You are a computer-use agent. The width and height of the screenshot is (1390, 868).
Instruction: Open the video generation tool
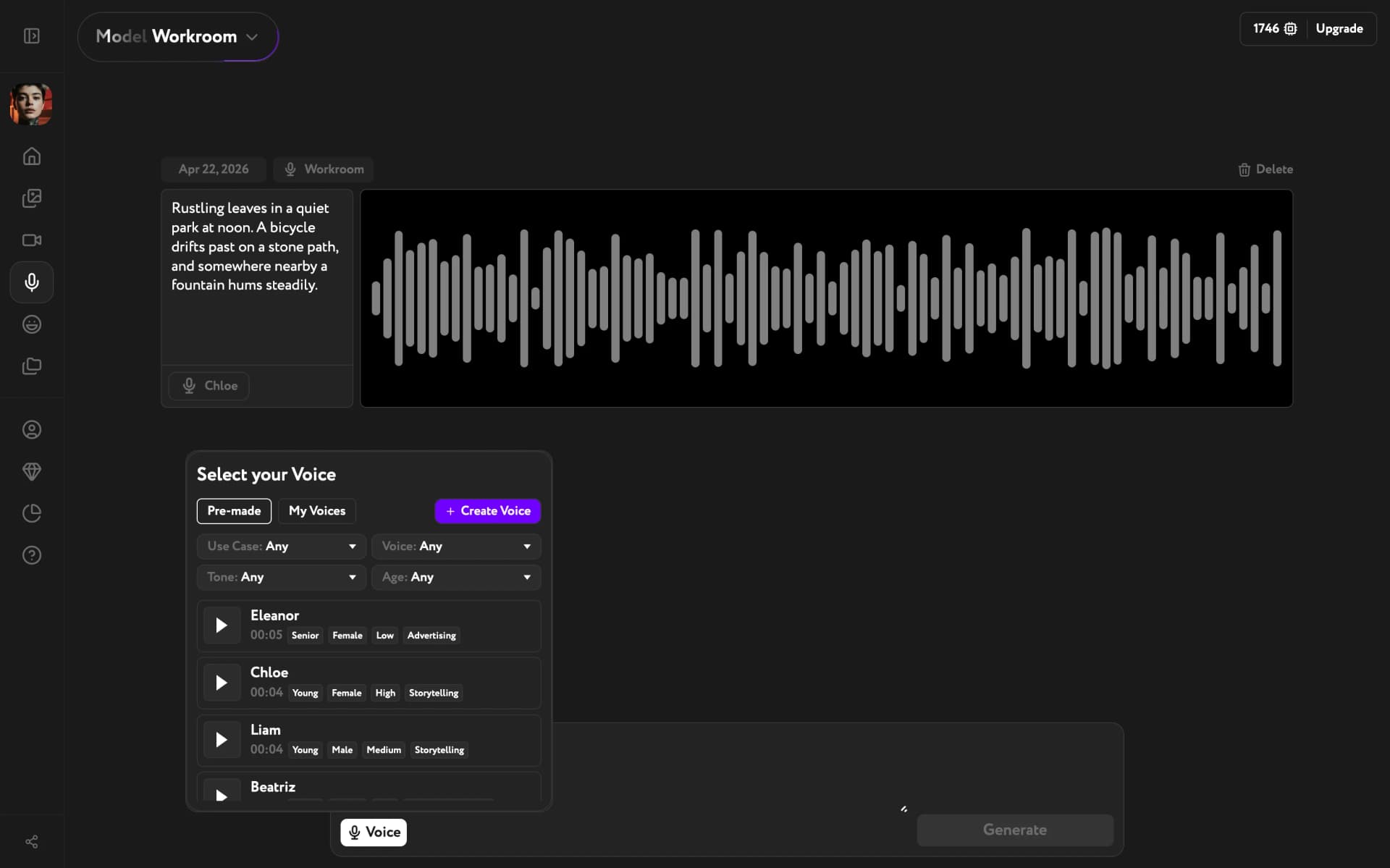[31, 240]
